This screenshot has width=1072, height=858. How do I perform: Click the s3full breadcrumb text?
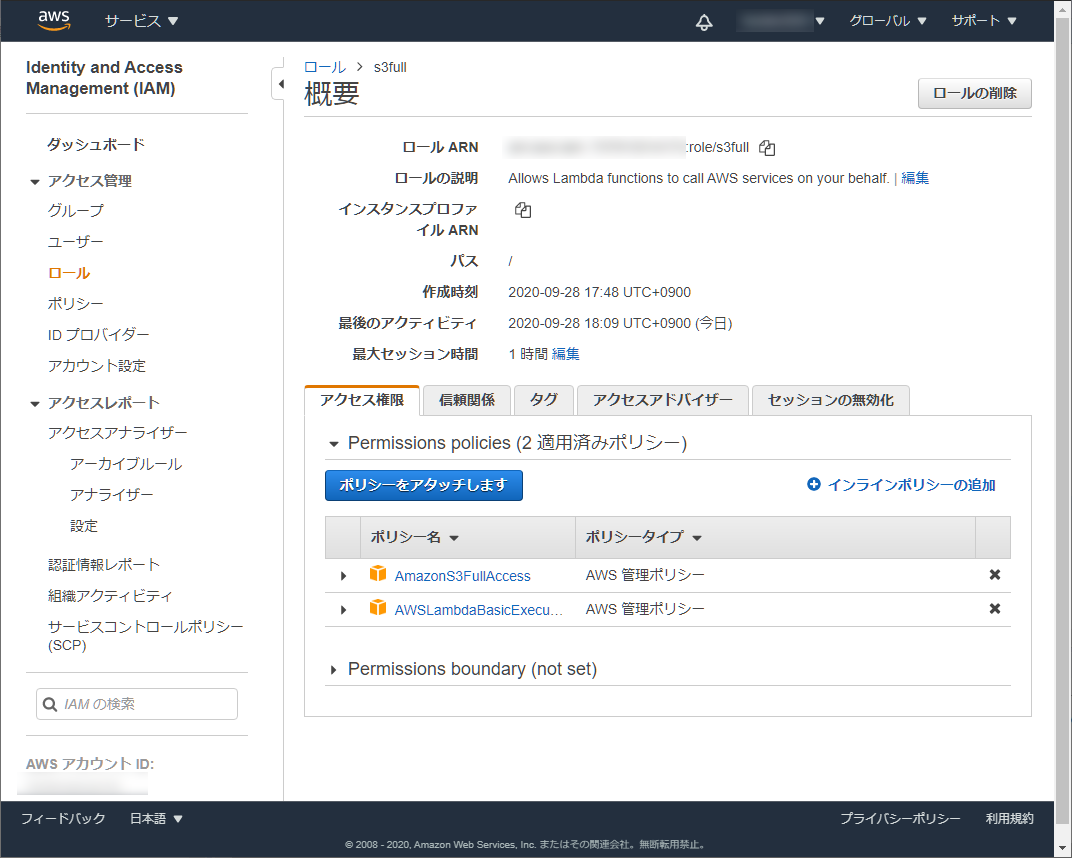tap(390, 67)
